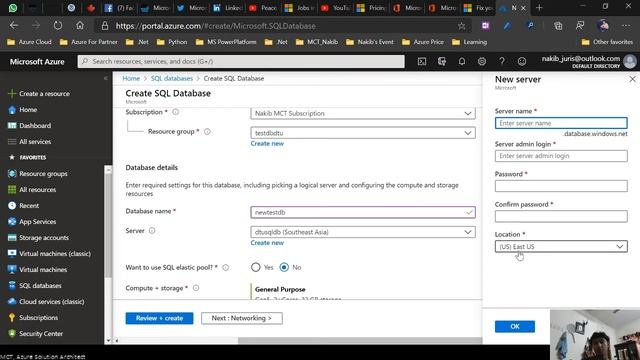Click the App Services icon
This screenshot has height=360, width=640.
pyautogui.click(x=12, y=221)
